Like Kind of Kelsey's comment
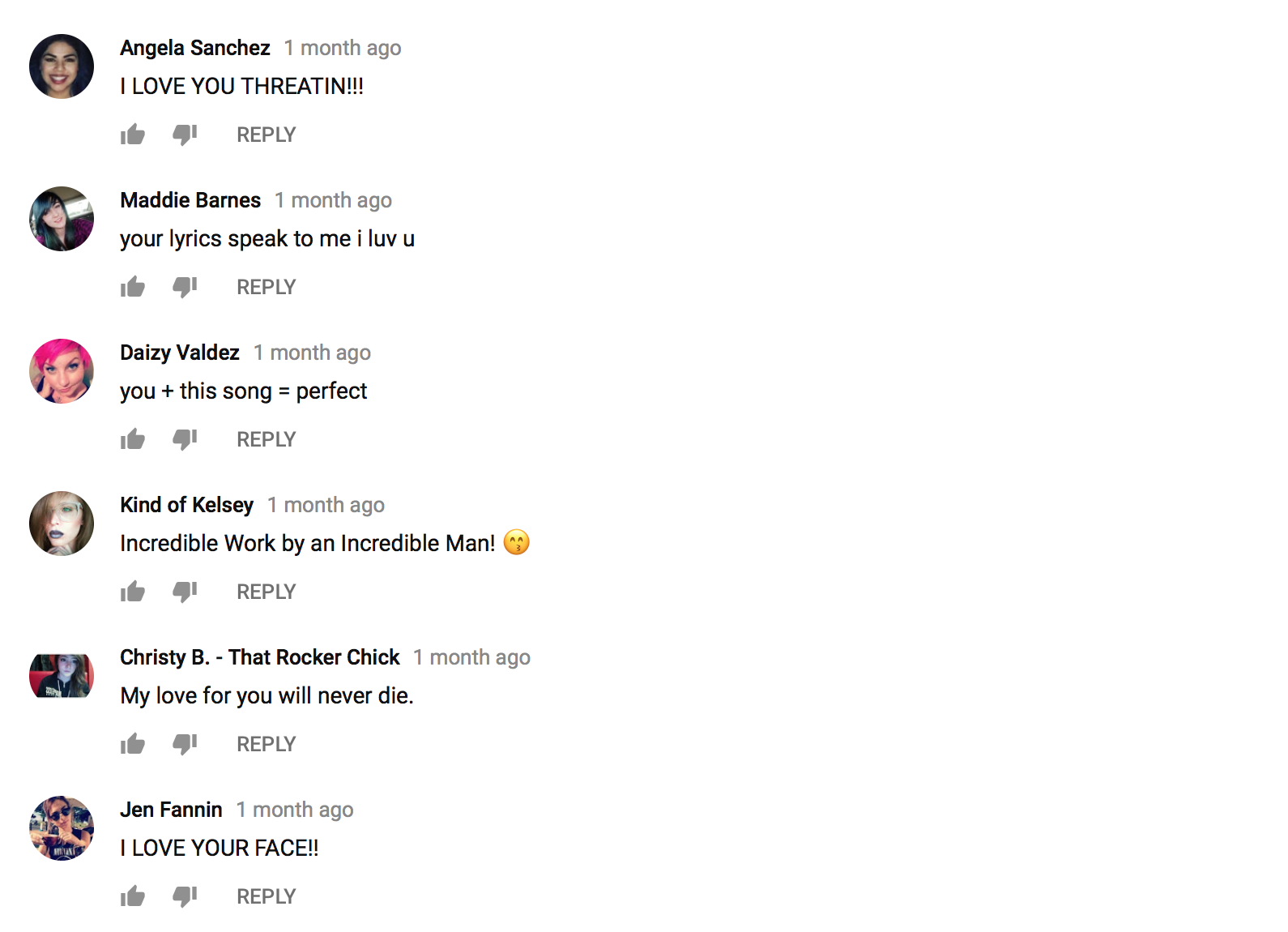The height and width of the screenshot is (932, 1288). point(133,592)
